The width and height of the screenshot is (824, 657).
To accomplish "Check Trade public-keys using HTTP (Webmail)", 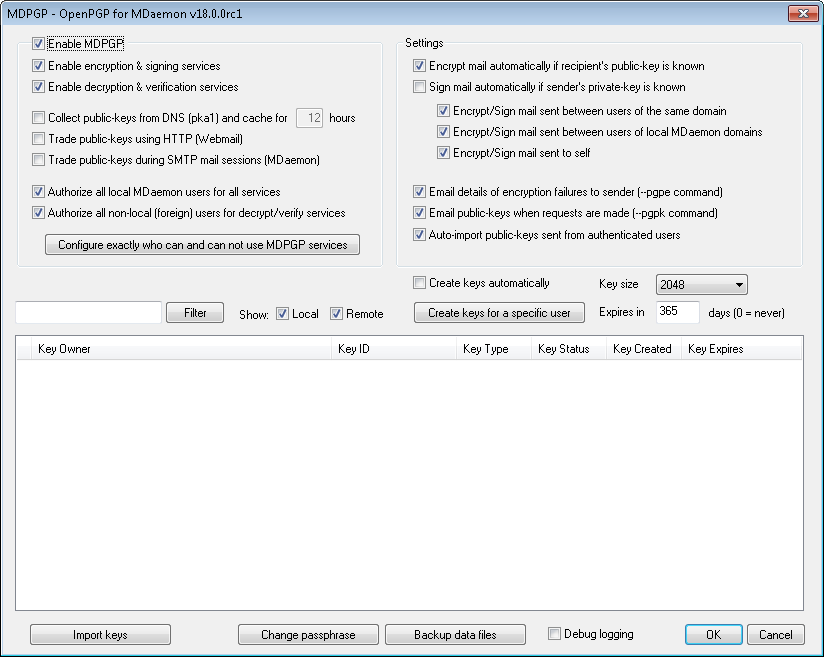I will click(38, 139).
